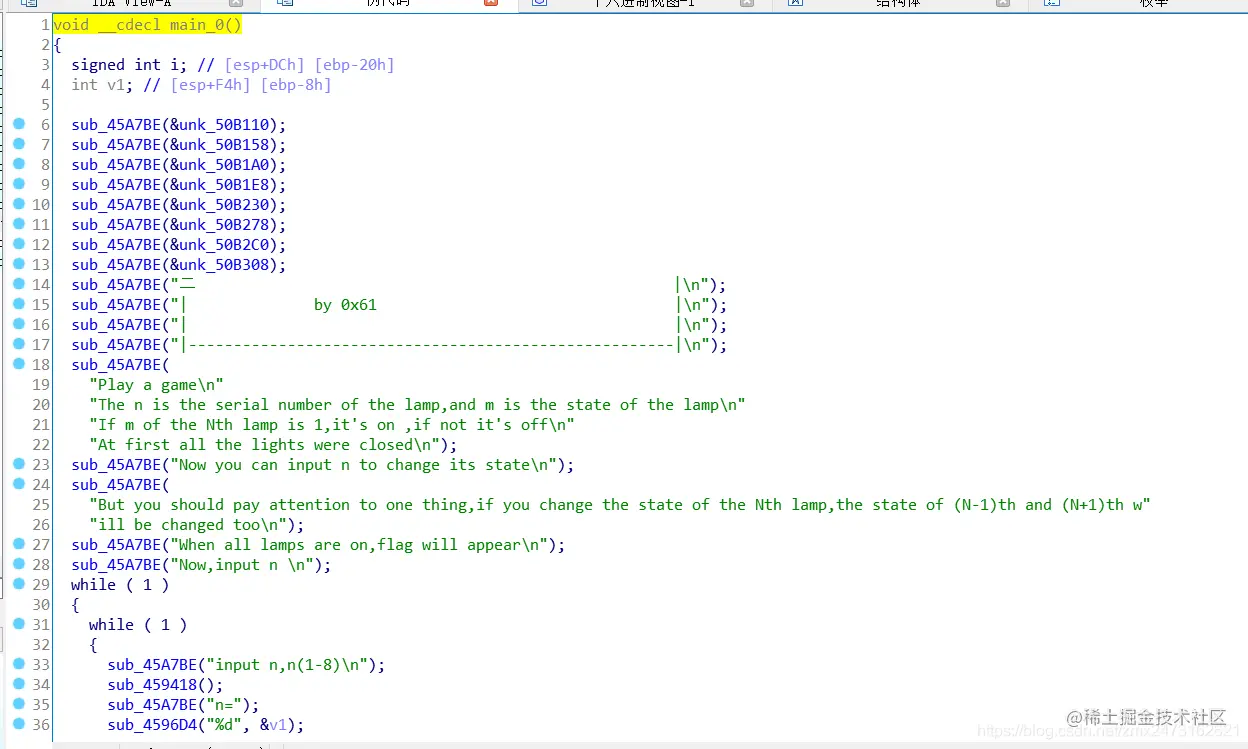Click "Now you can input n" string
The image size is (1248, 749).
[x=364, y=464]
